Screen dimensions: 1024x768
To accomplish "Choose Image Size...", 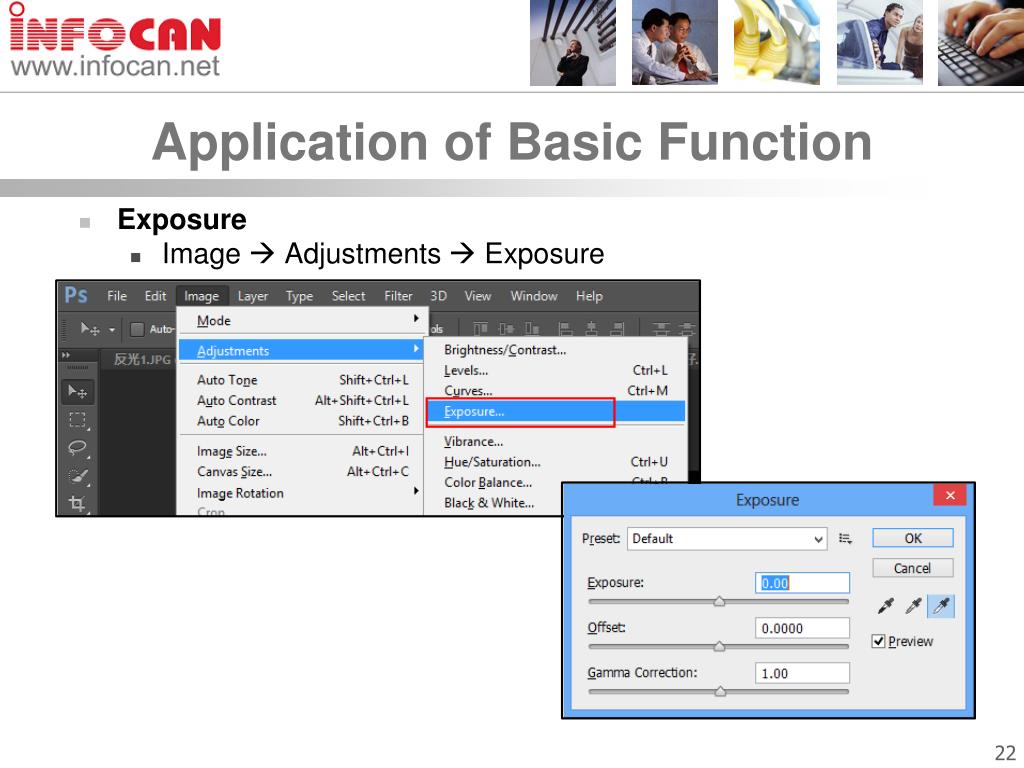I will (x=303, y=451).
